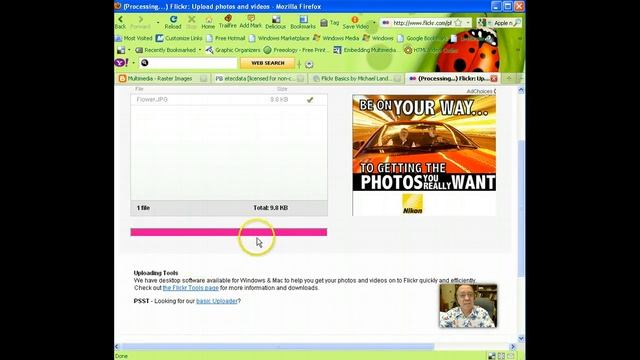The image size is (640, 360).
Task: Open the search engine selector dropdown
Action: click(484, 23)
